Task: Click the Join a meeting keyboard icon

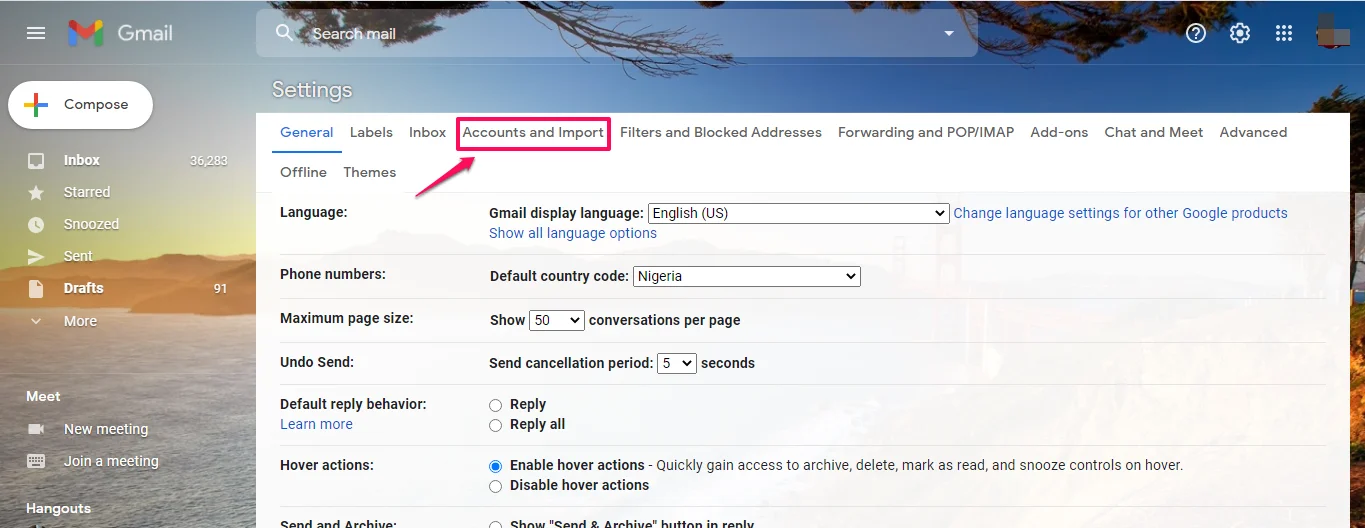Action: tap(36, 461)
